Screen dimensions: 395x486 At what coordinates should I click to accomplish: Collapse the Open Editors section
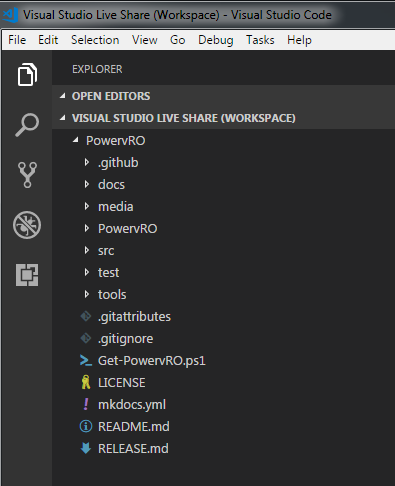(63, 96)
